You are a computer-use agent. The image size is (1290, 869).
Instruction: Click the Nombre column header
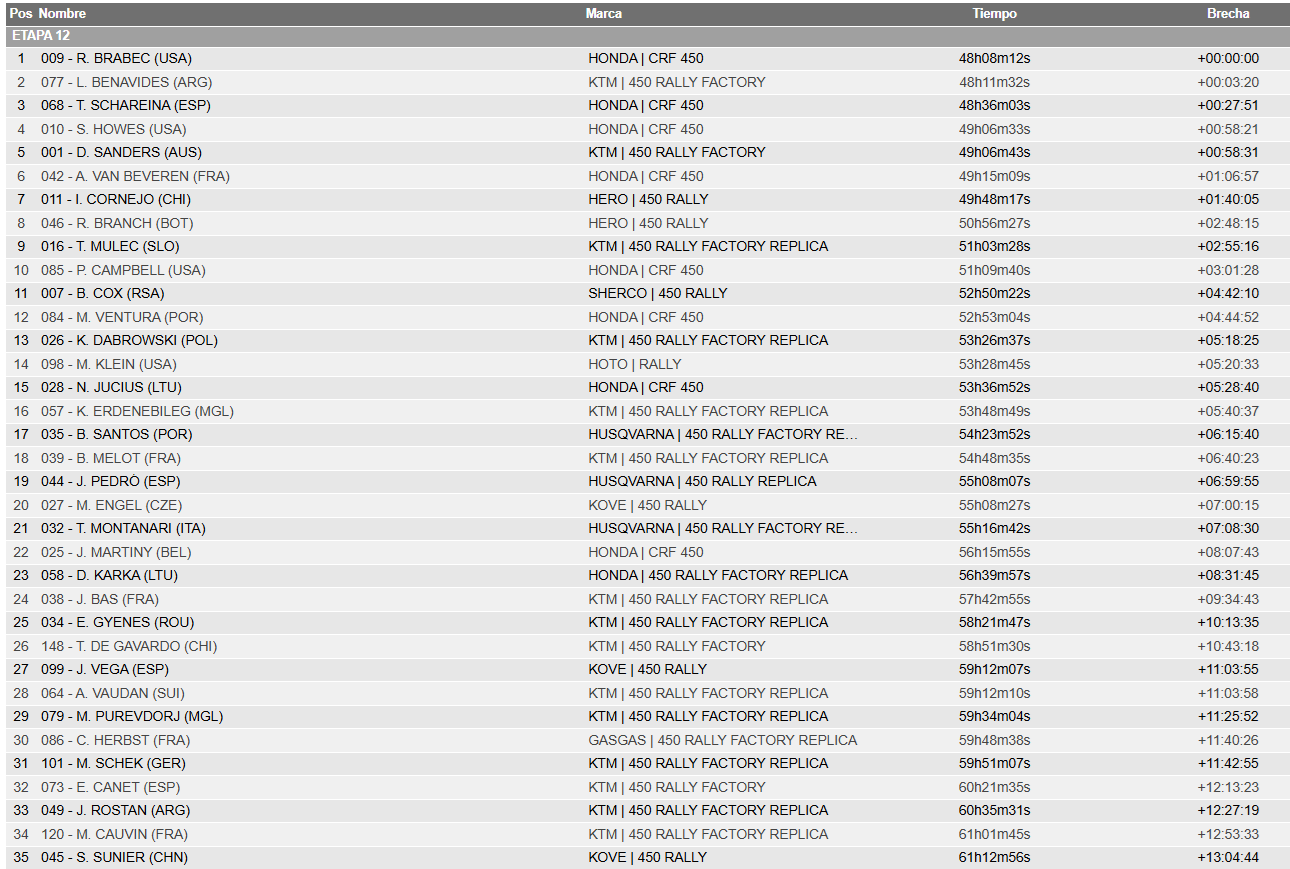pos(62,14)
